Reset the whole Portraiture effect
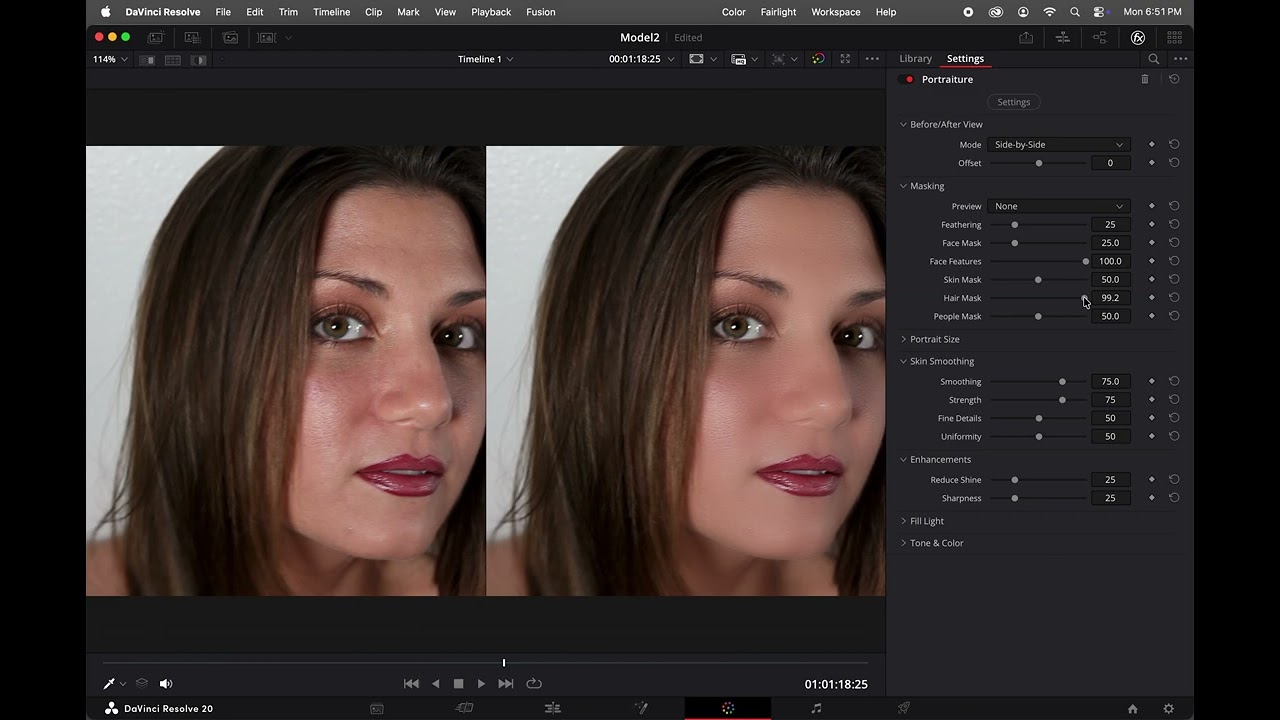This screenshot has height=720, width=1280. 1174,79
